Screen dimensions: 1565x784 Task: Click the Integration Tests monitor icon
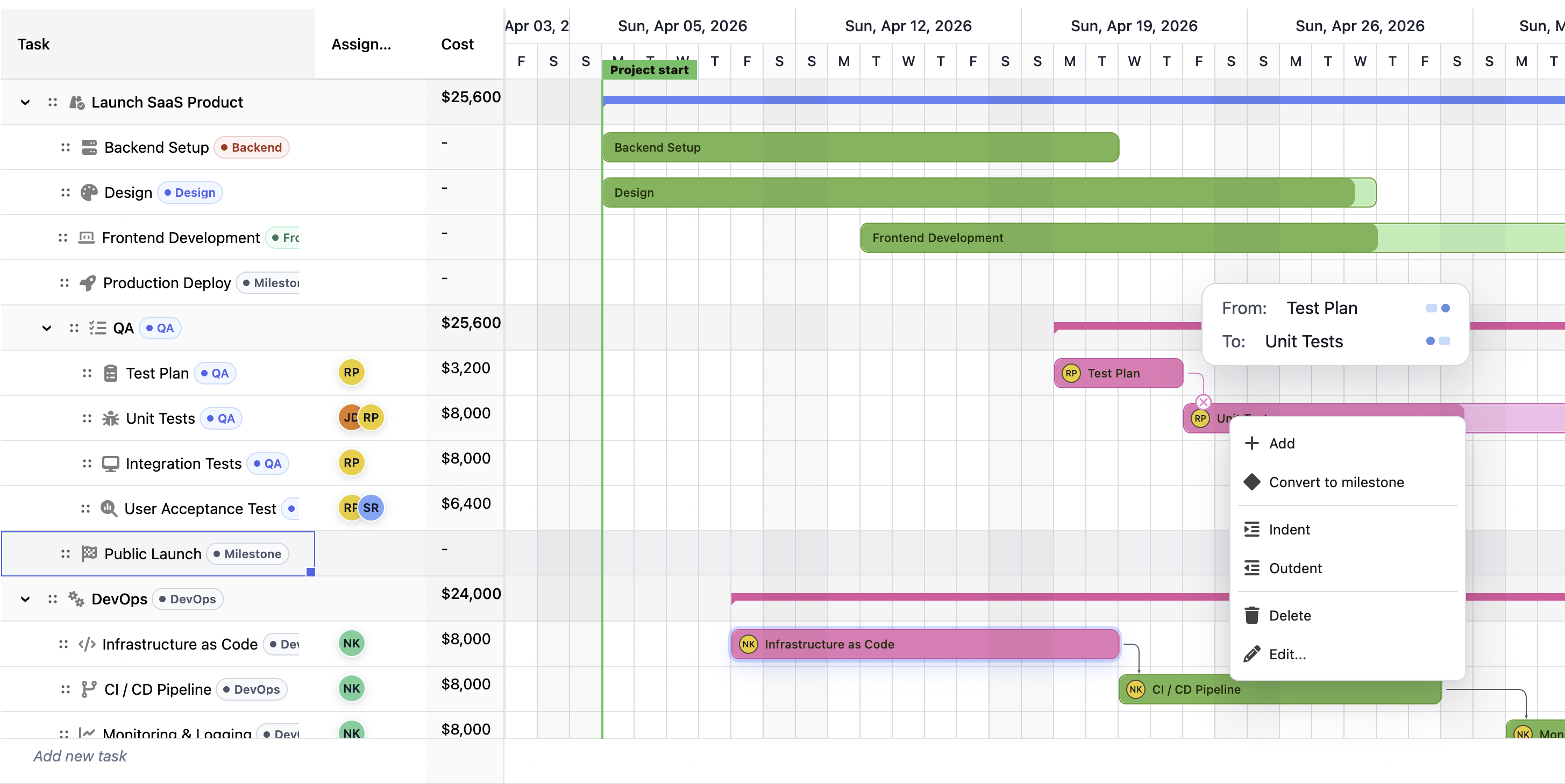(110, 464)
